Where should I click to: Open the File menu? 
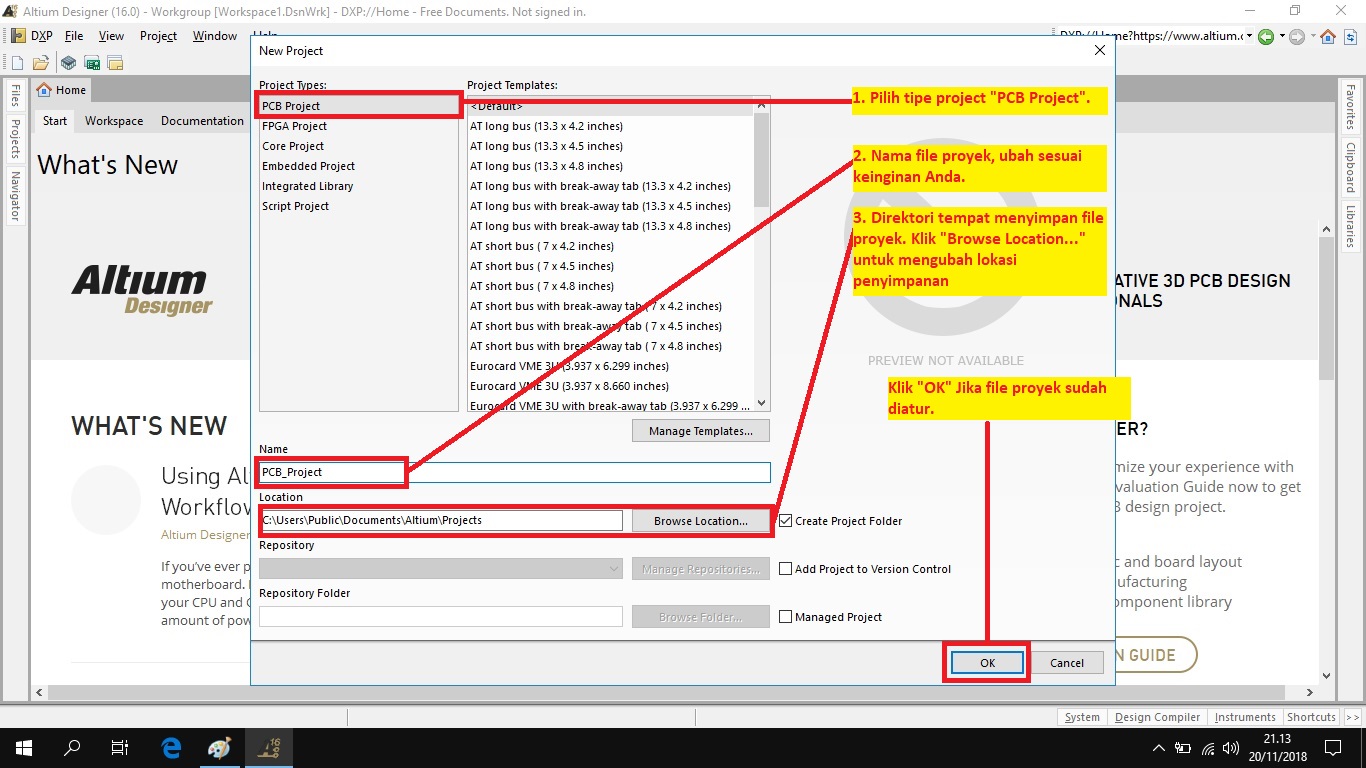pyautogui.click(x=74, y=36)
